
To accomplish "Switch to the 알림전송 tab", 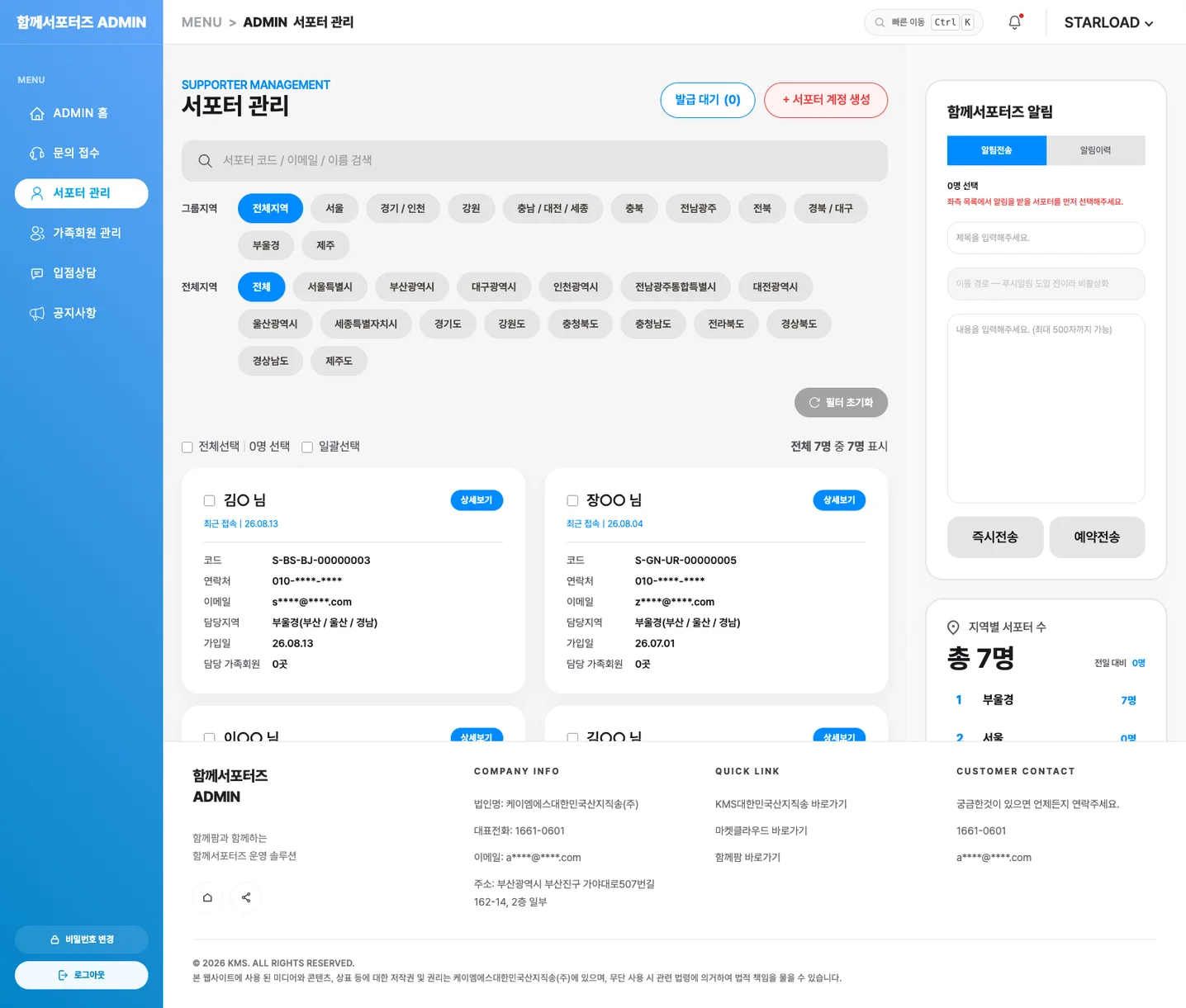I will pyautogui.click(x=997, y=150).
